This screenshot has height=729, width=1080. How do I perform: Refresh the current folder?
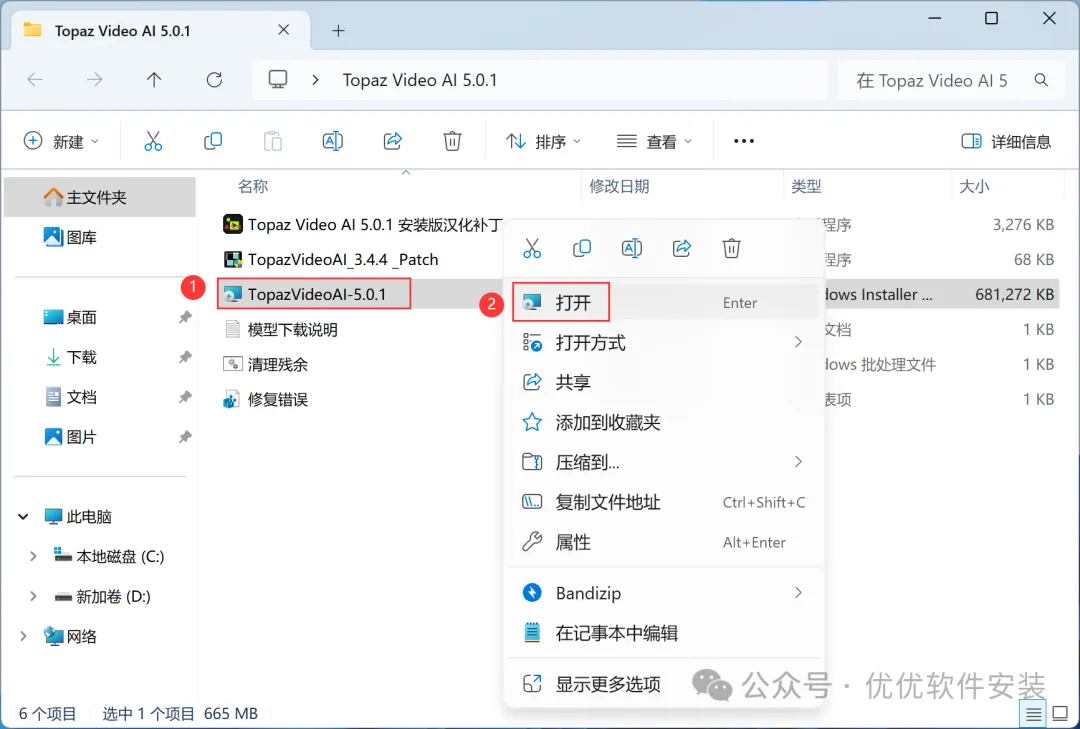[x=214, y=80]
